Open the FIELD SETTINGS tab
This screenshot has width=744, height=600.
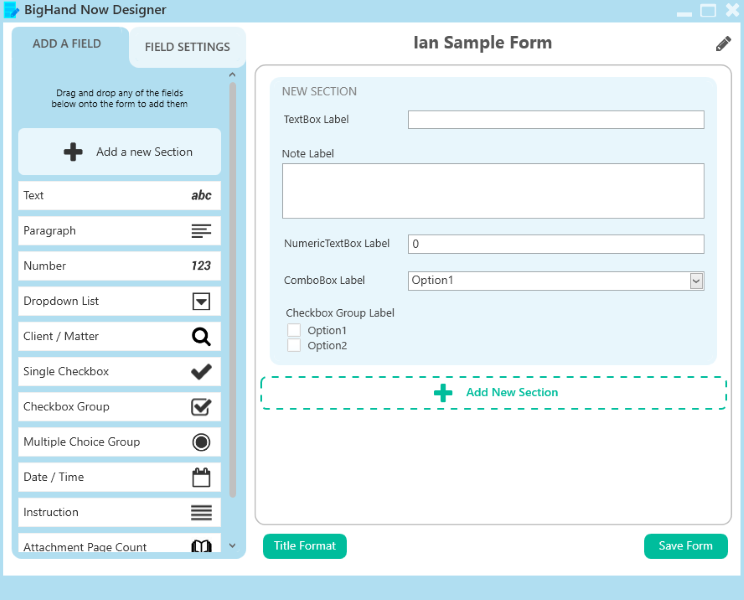pyautogui.click(x=187, y=47)
